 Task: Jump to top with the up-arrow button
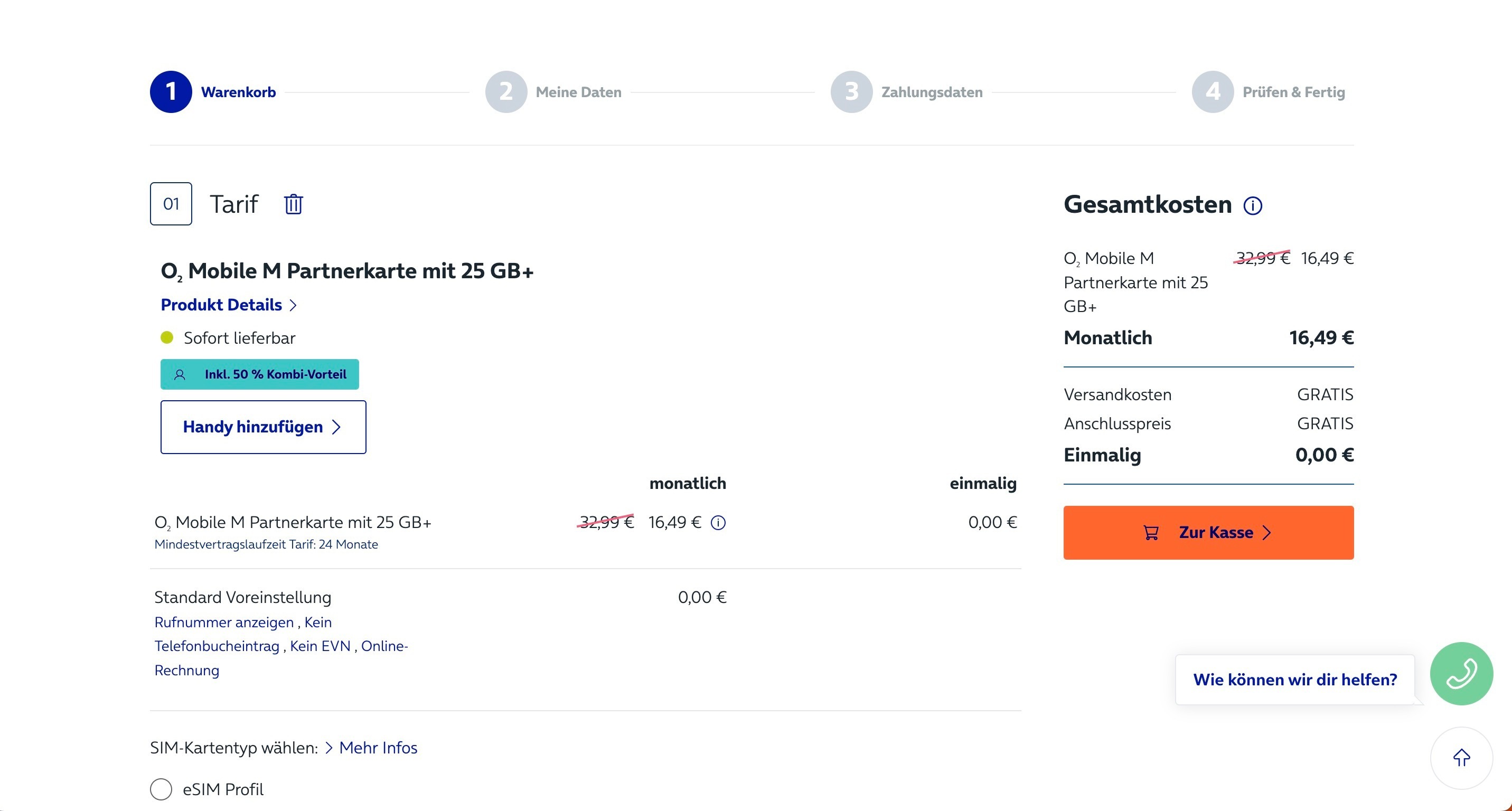[x=1461, y=758]
